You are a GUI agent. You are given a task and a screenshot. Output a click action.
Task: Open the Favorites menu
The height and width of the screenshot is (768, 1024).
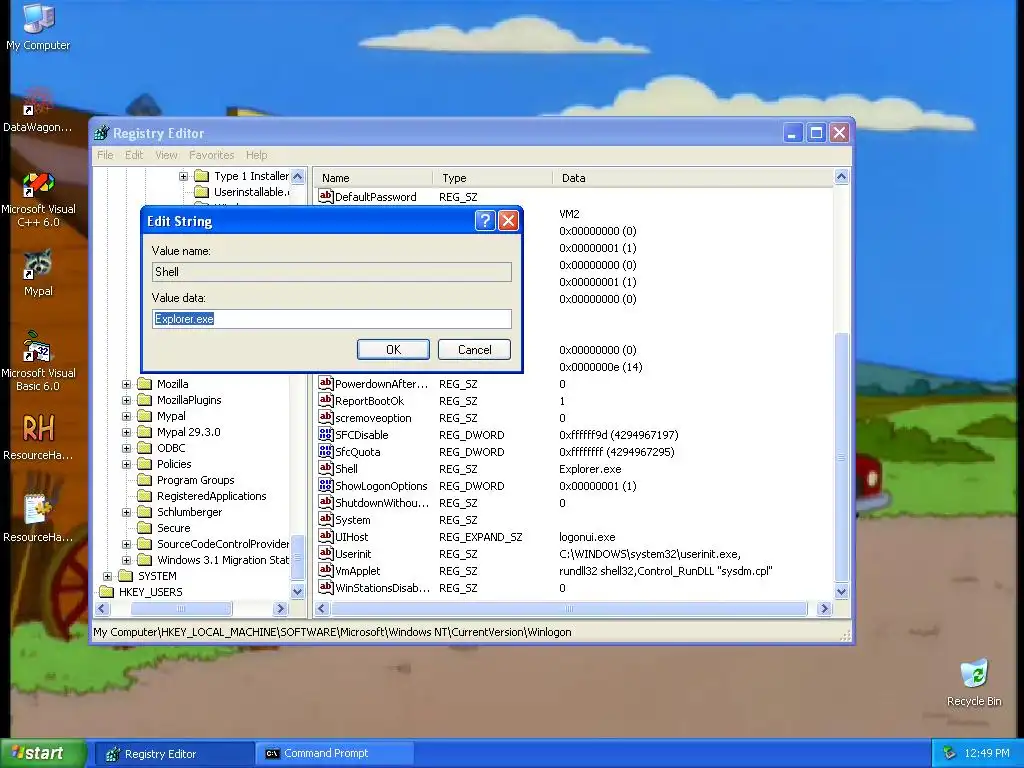coord(212,155)
